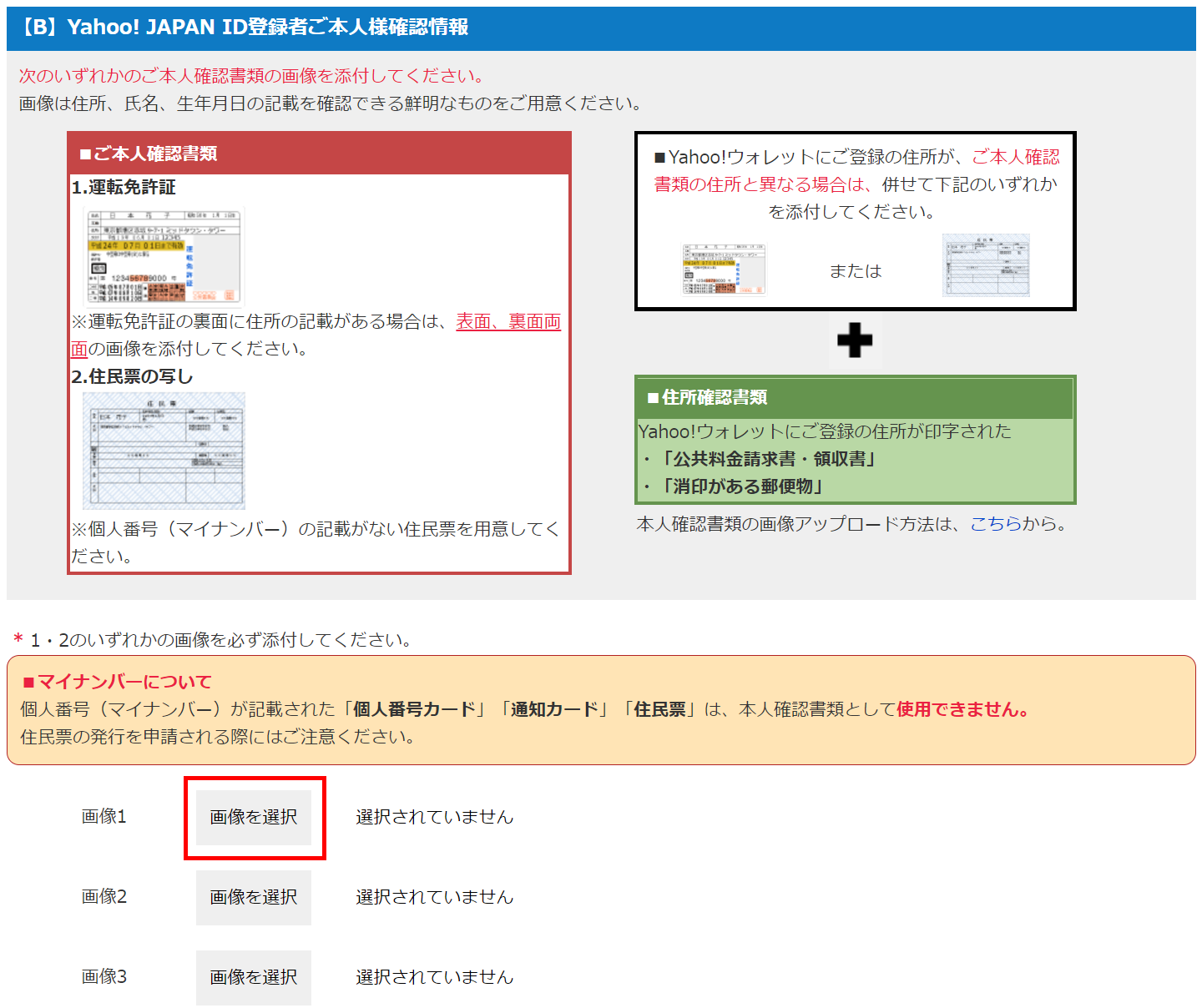Click 画像を選択 button for 画像3
The height and width of the screenshot is (1008, 1202).
(254, 977)
